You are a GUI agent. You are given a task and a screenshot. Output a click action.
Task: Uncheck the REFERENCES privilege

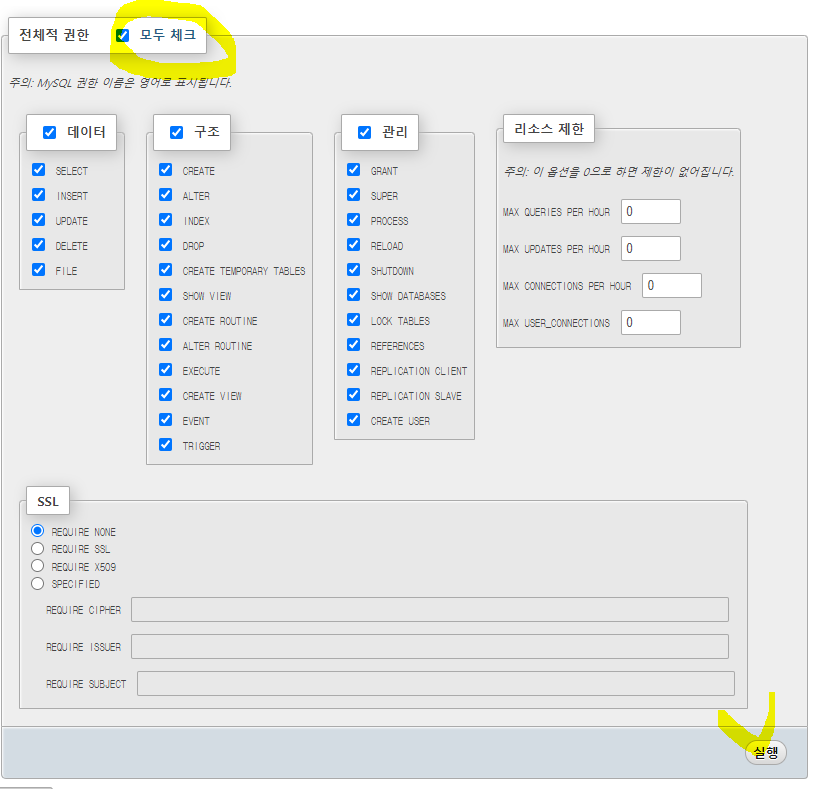click(x=354, y=344)
